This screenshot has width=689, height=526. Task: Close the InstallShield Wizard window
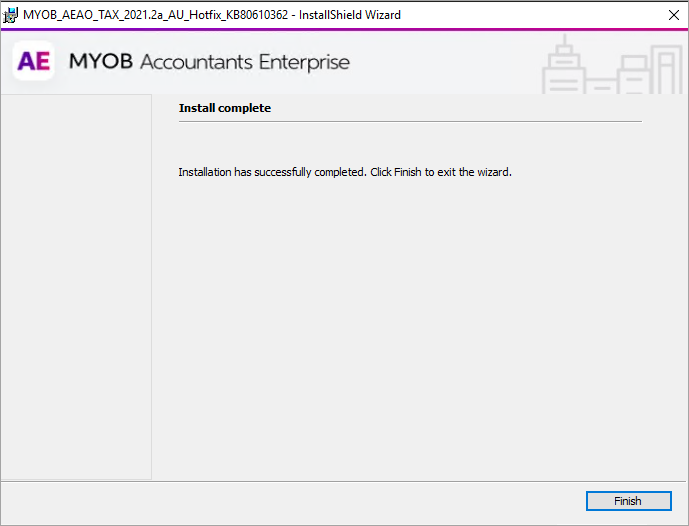[x=672, y=15]
